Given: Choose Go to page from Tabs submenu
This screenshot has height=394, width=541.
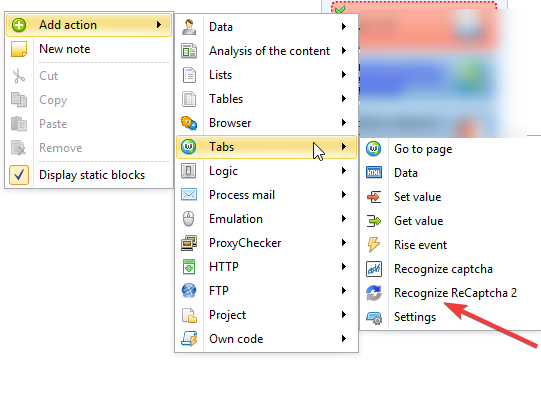Looking at the screenshot, I should tap(423, 149).
